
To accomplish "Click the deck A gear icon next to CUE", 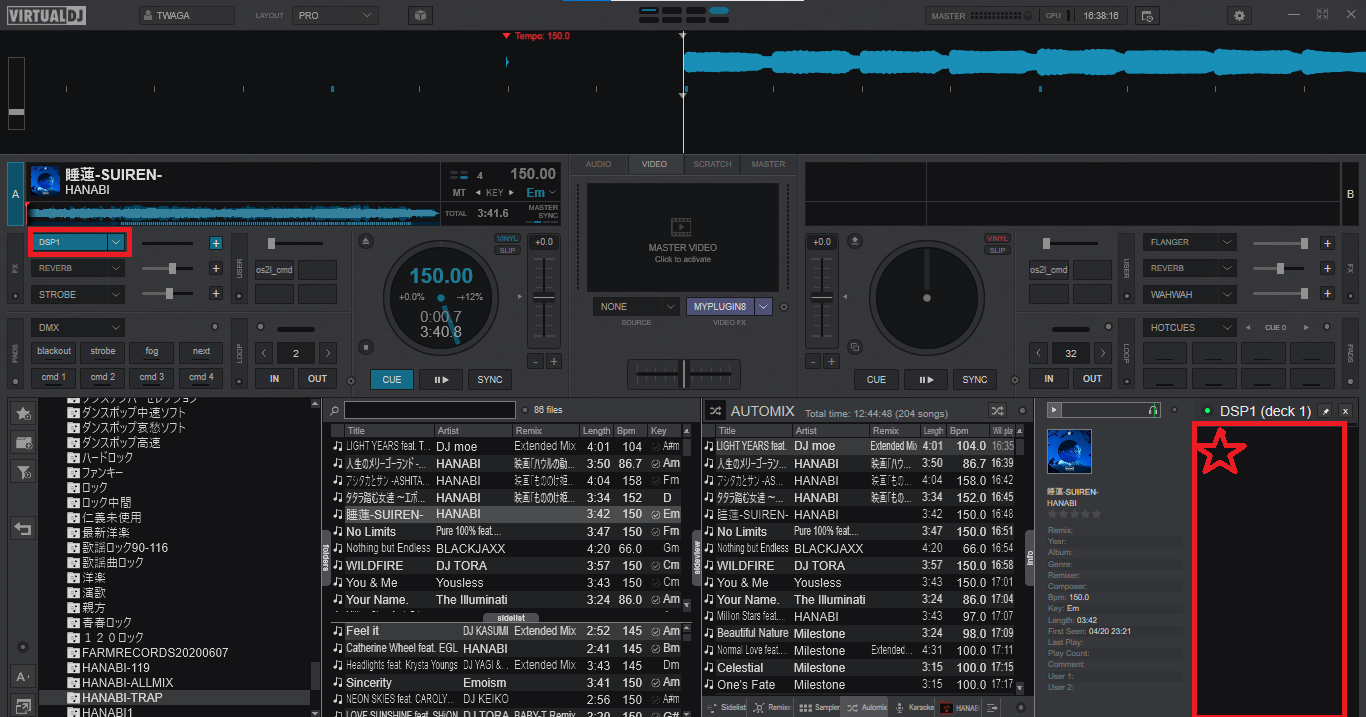I will click(x=350, y=381).
